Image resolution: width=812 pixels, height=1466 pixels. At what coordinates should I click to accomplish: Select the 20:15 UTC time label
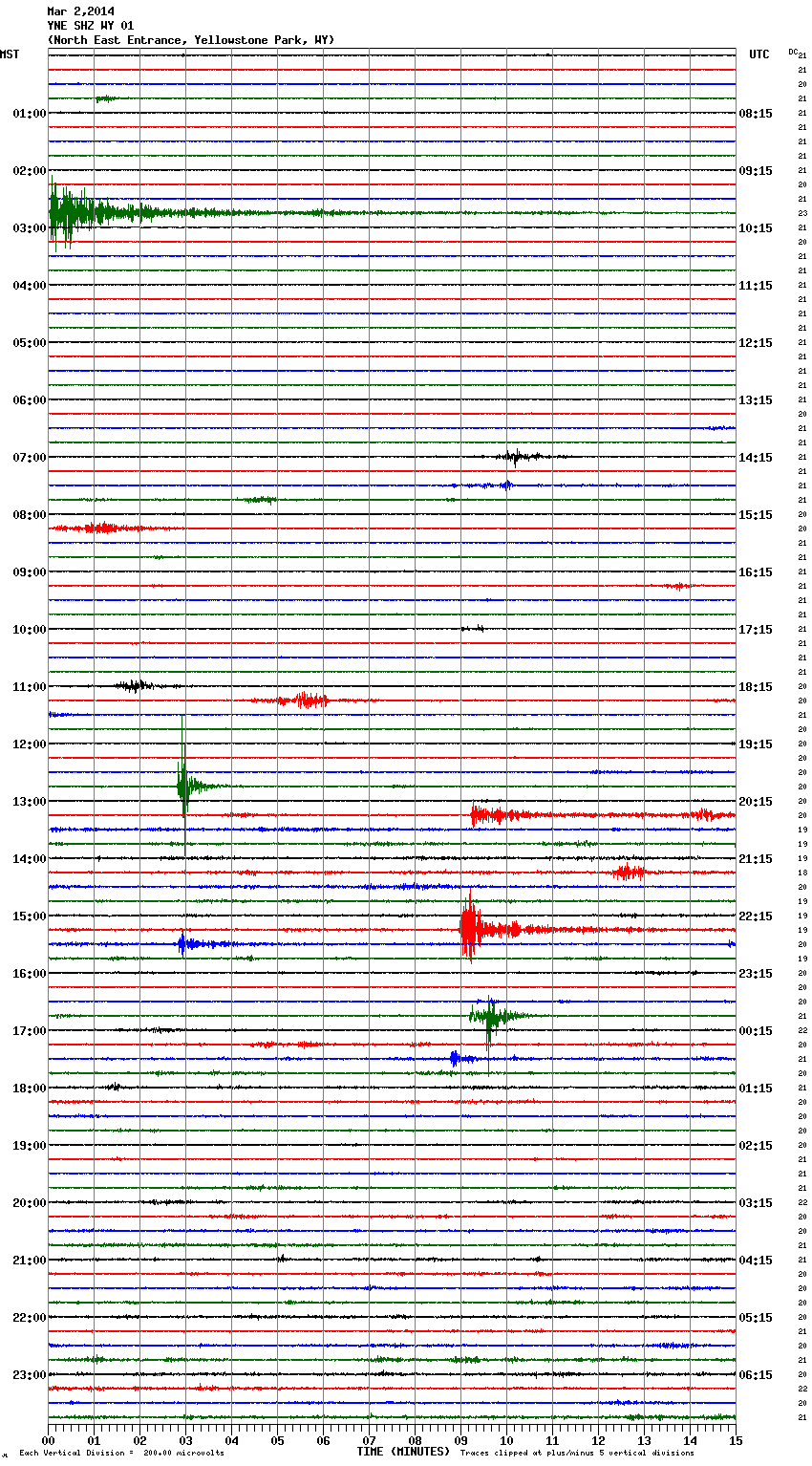[x=756, y=802]
